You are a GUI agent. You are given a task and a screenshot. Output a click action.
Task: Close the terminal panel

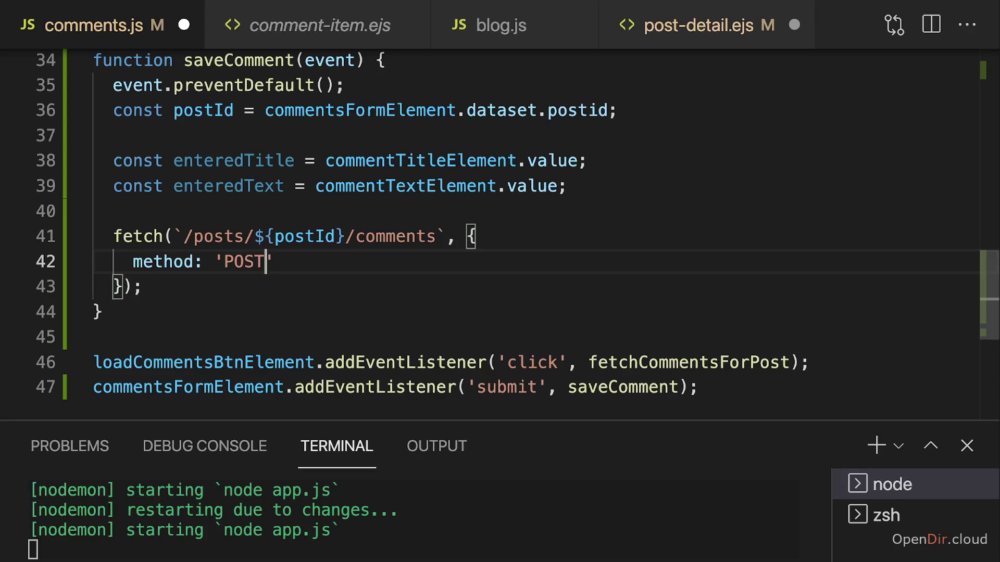967,445
